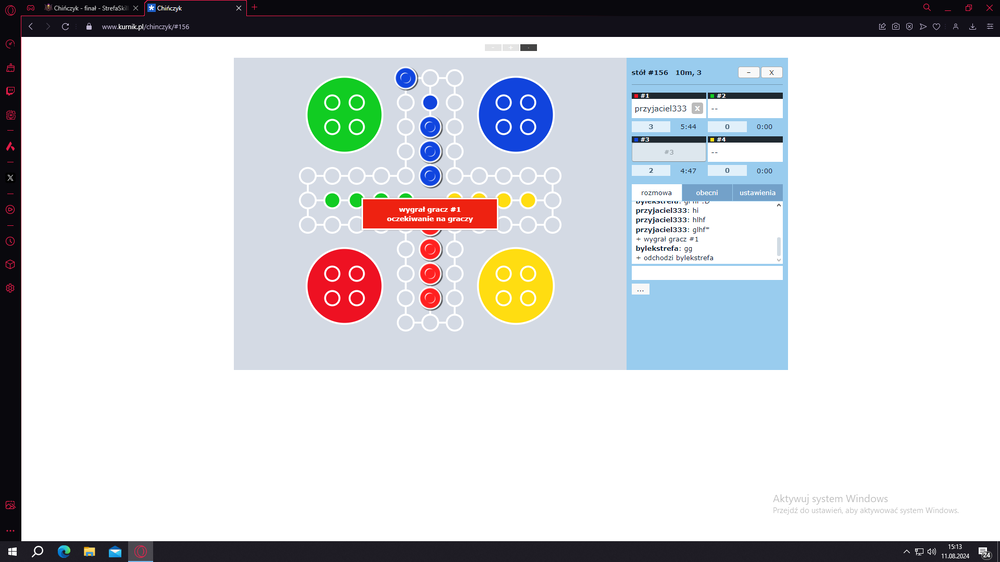Open Twitch panel in Opera sidebar

click(10, 91)
